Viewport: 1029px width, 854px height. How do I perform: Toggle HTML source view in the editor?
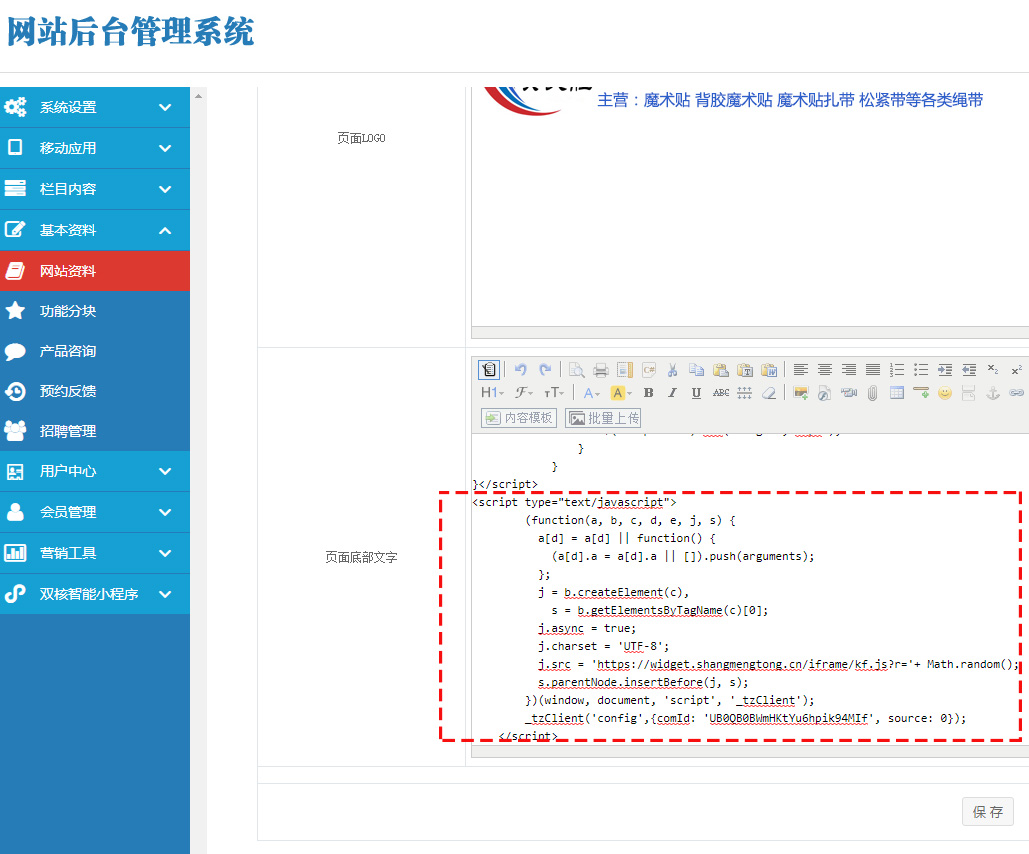pyautogui.click(x=489, y=370)
